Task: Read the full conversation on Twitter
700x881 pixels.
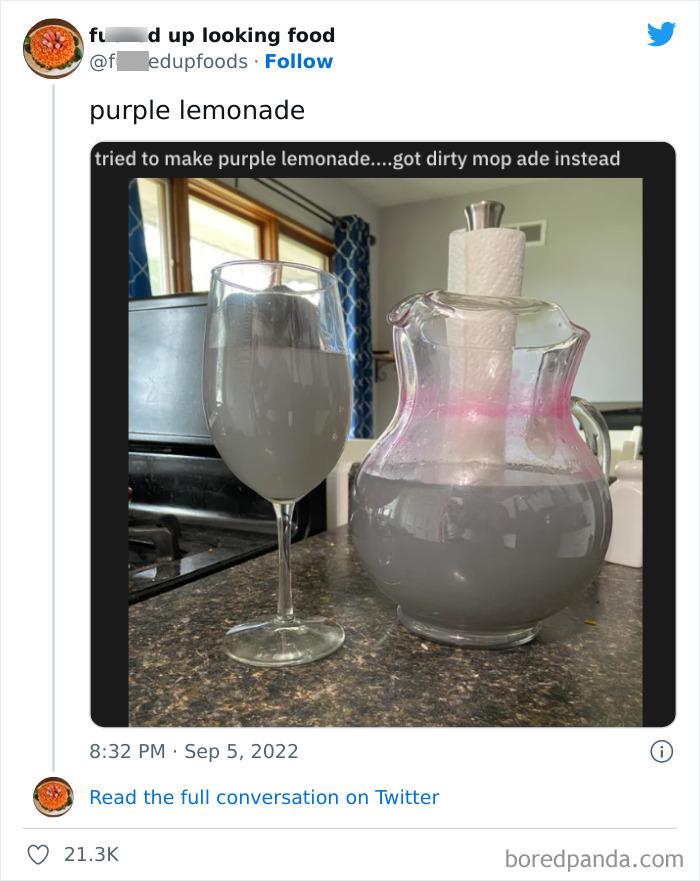Action: [264, 797]
